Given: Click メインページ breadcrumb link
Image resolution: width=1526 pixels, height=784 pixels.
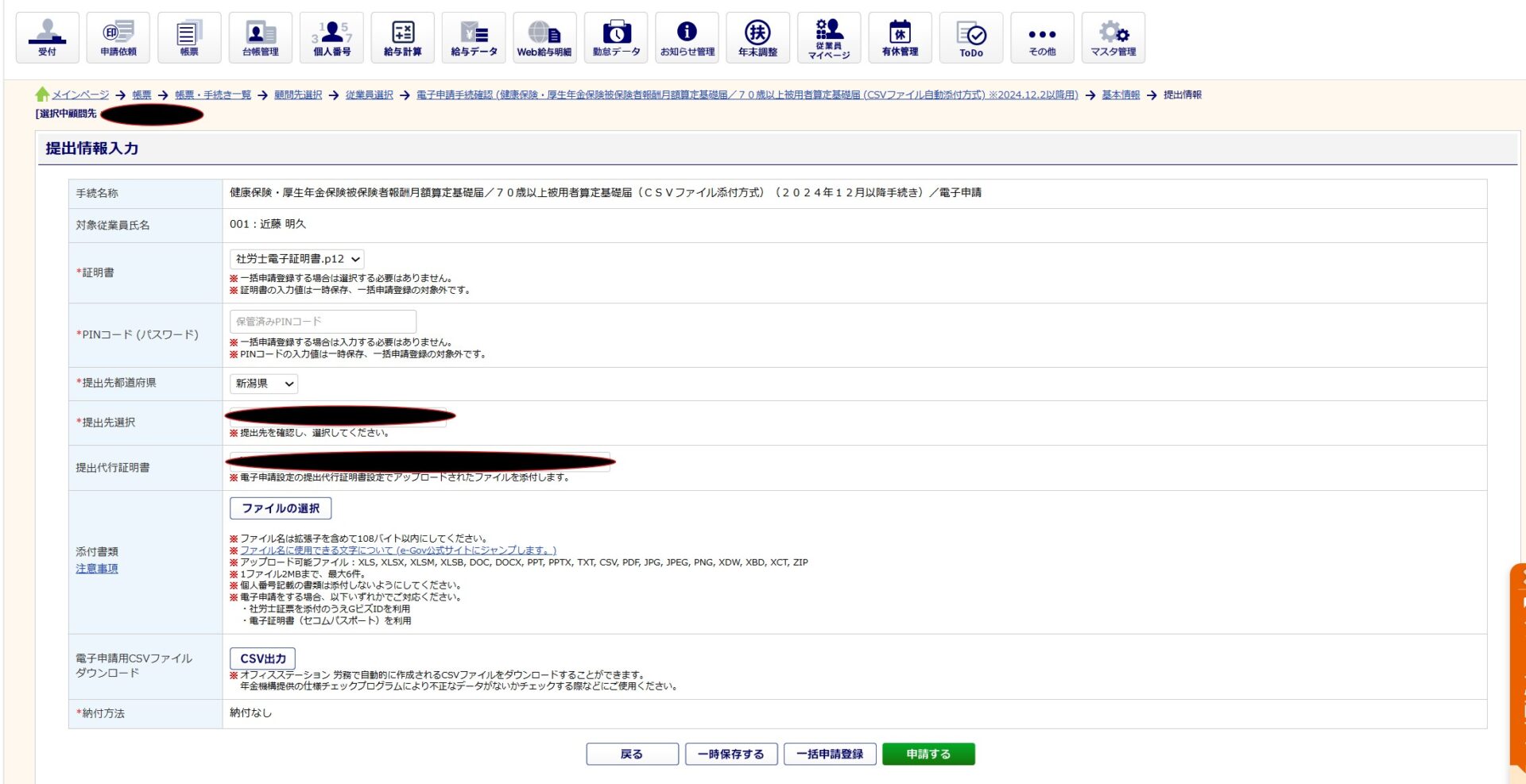Looking at the screenshot, I should coord(80,95).
